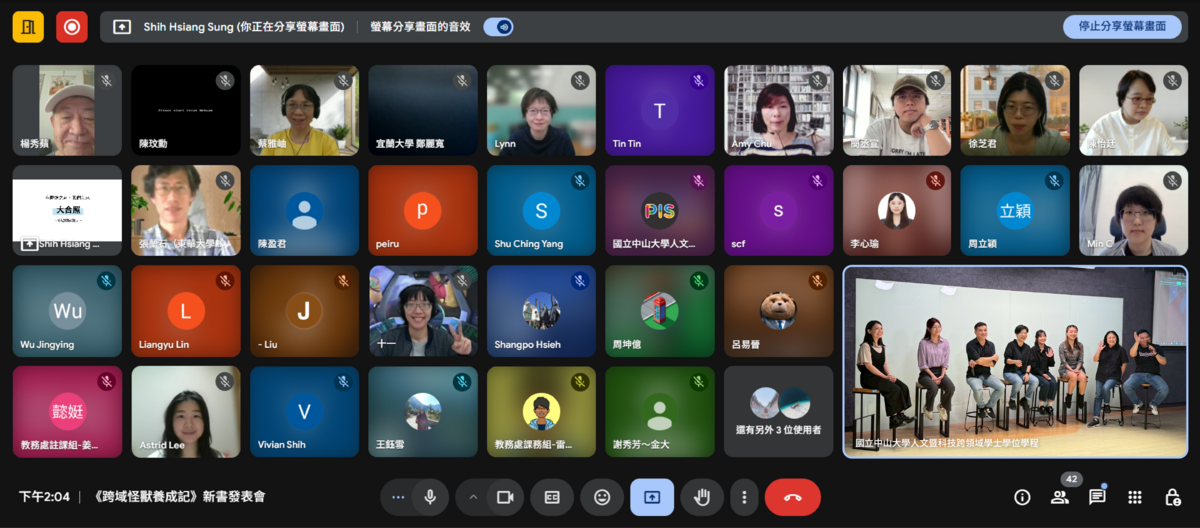Open audio settings via three-dots beside mic
The width and height of the screenshot is (1200, 528).
(x=399, y=497)
